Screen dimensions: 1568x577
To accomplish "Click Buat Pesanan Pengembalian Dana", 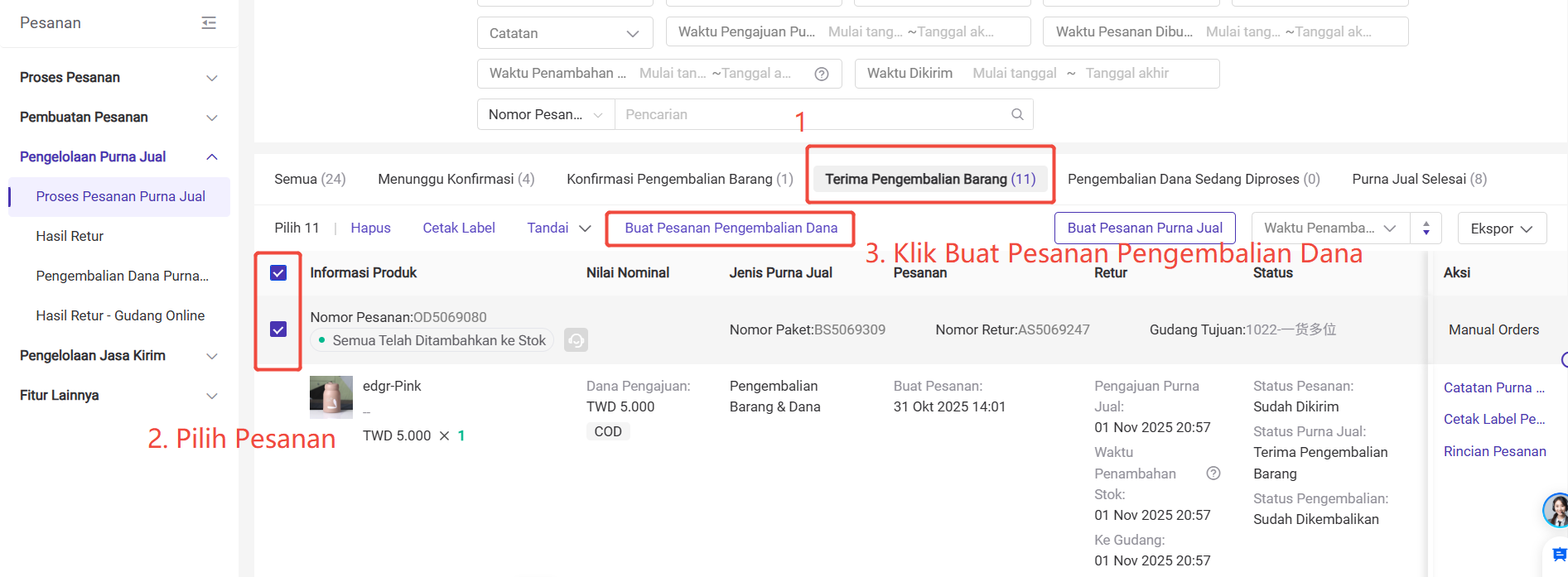I will pyautogui.click(x=731, y=228).
